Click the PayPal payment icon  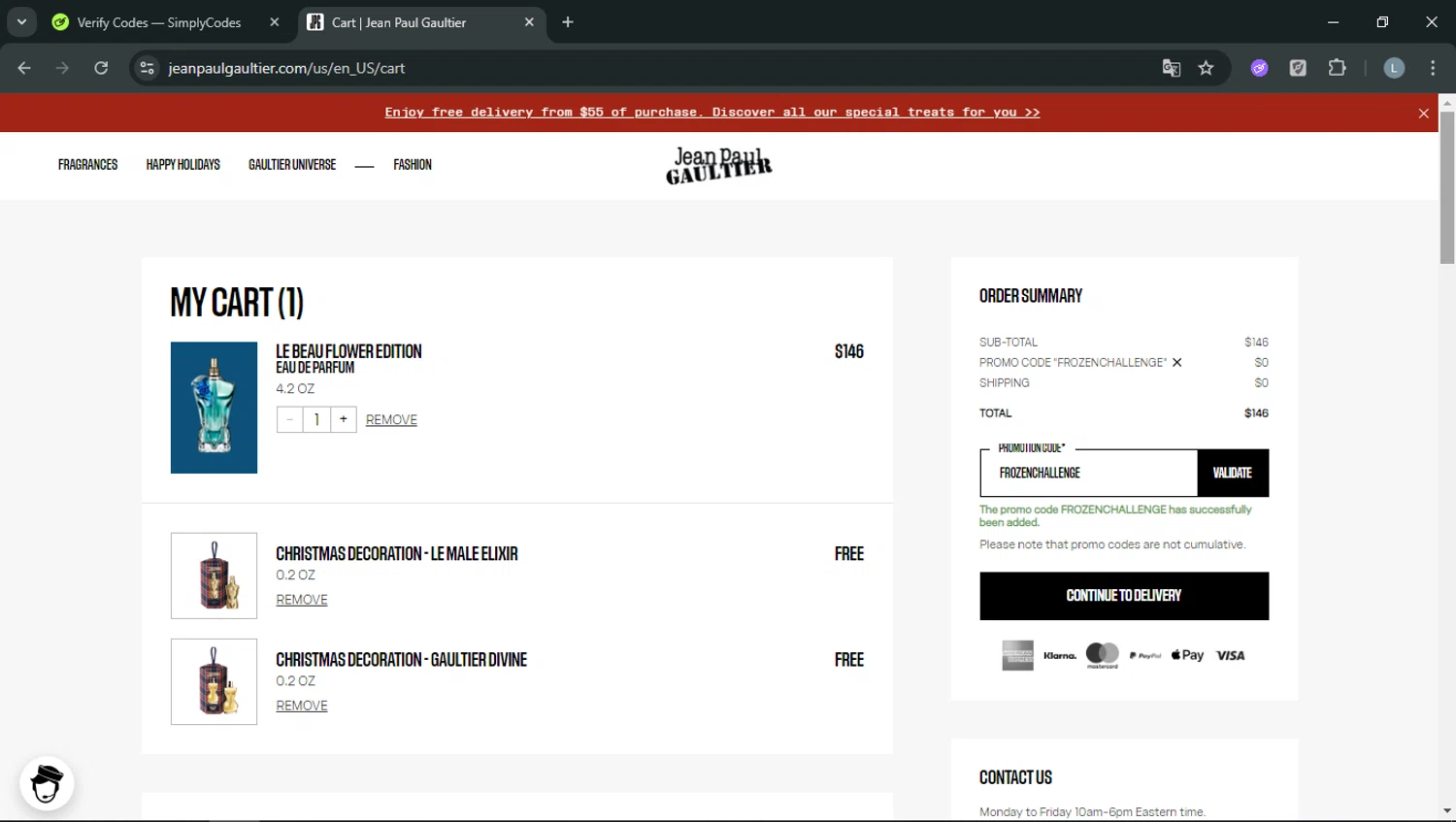tap(1145, 656)
